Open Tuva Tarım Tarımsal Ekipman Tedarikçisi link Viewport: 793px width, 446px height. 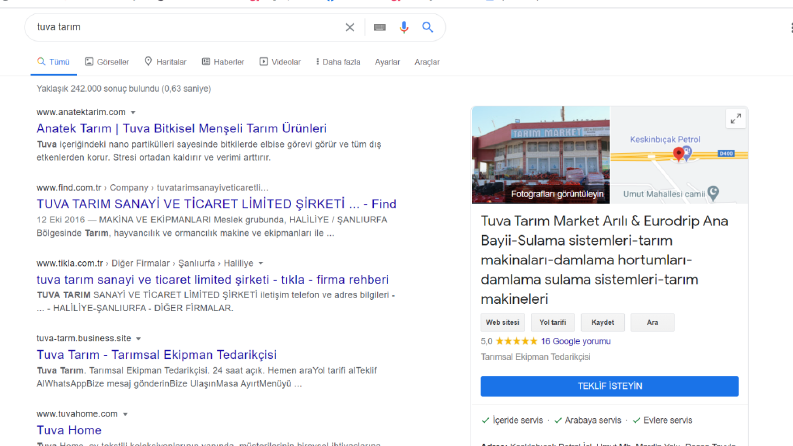click(x=157, y=354)
